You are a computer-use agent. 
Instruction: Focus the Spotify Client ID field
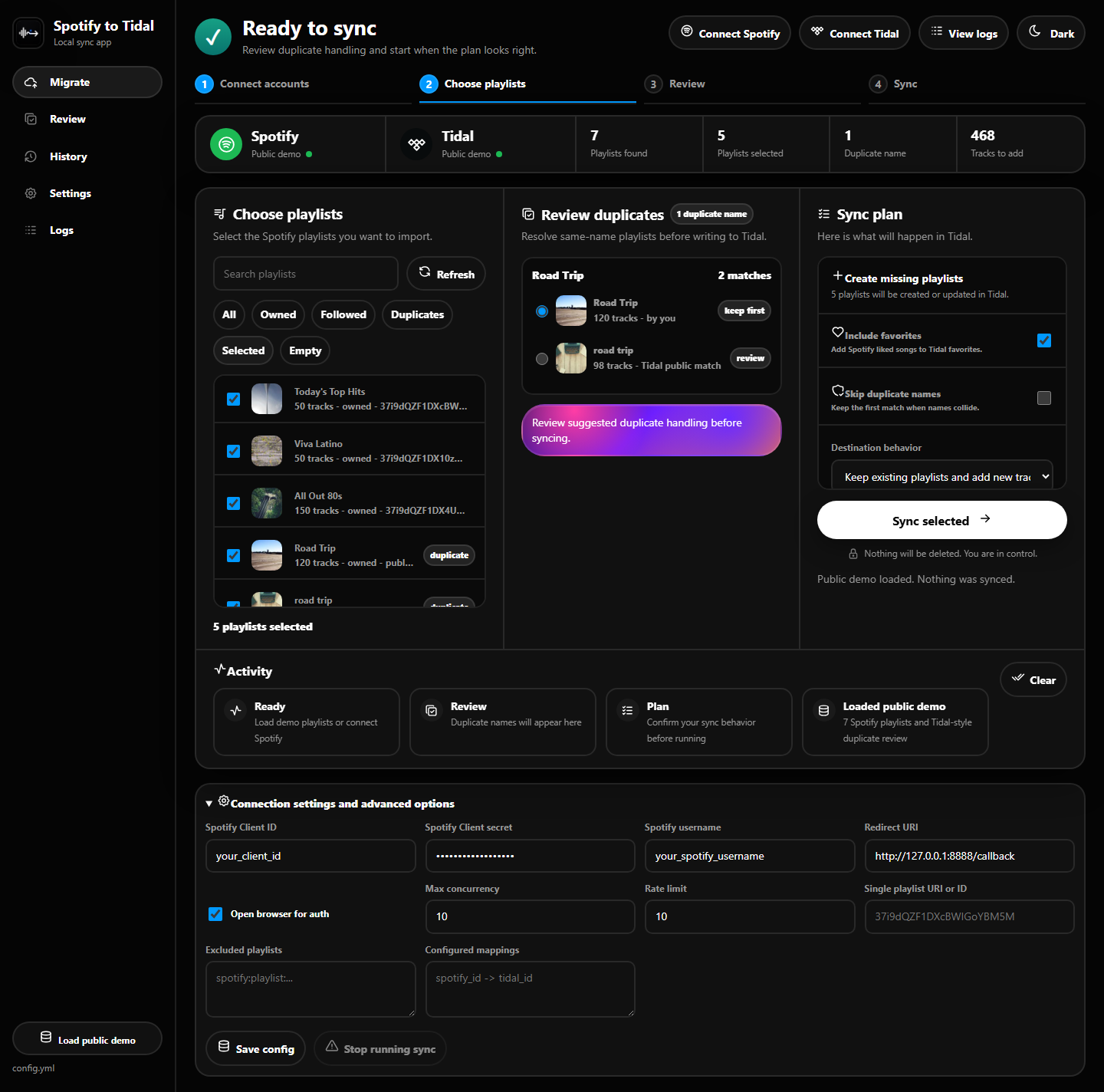point(310,856)
